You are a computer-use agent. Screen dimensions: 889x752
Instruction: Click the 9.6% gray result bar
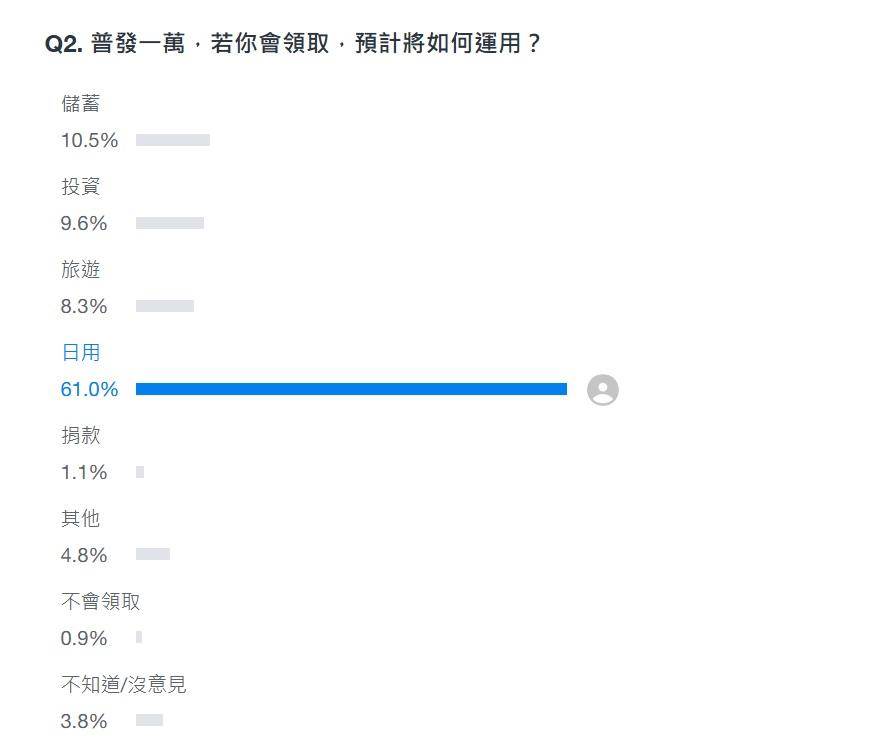170,223
